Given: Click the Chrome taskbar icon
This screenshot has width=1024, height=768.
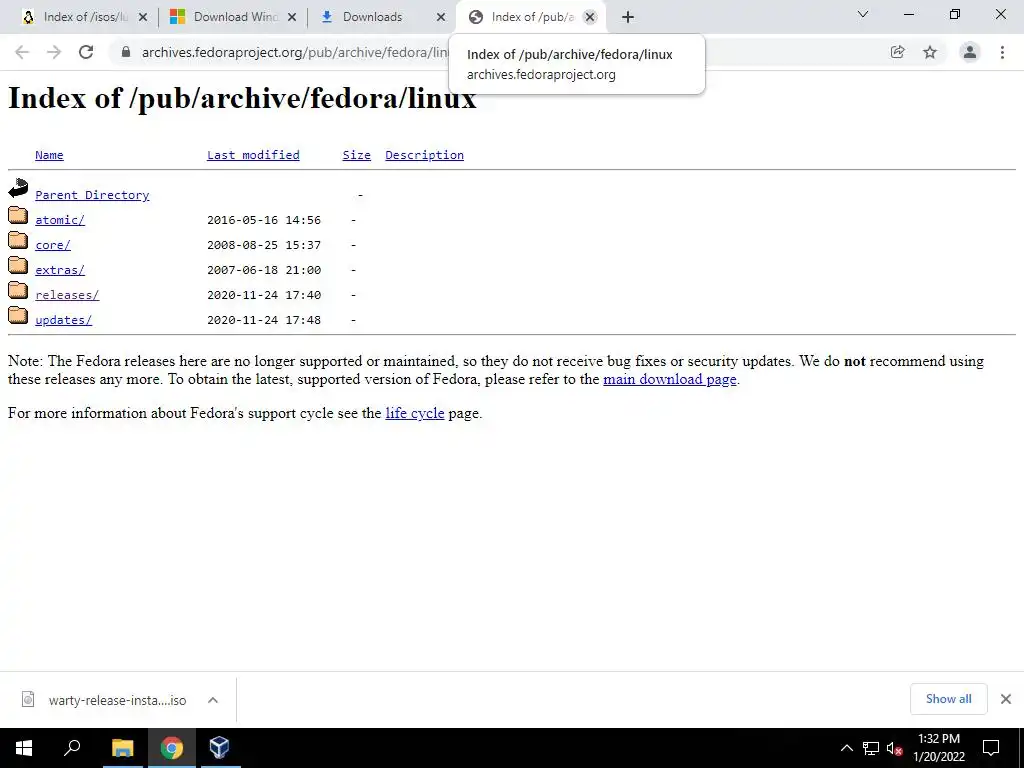Looking at the screenshot, I should coord(171,748).
